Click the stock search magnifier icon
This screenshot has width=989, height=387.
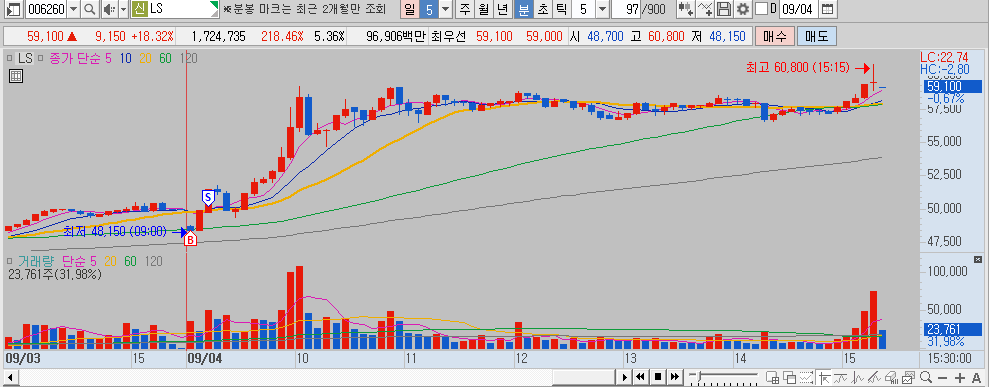(90, 9)
